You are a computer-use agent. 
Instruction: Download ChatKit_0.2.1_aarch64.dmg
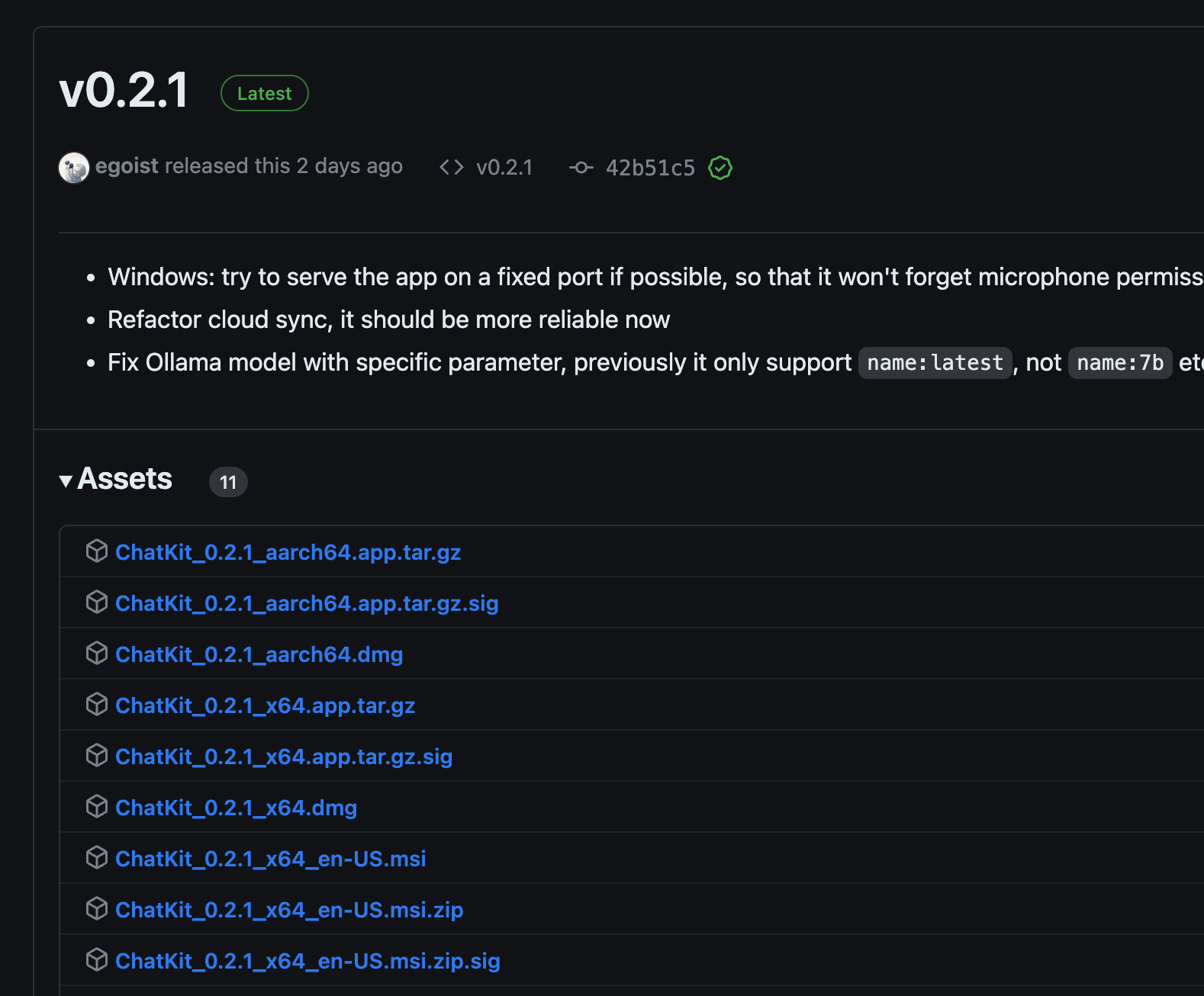(259, 654)
